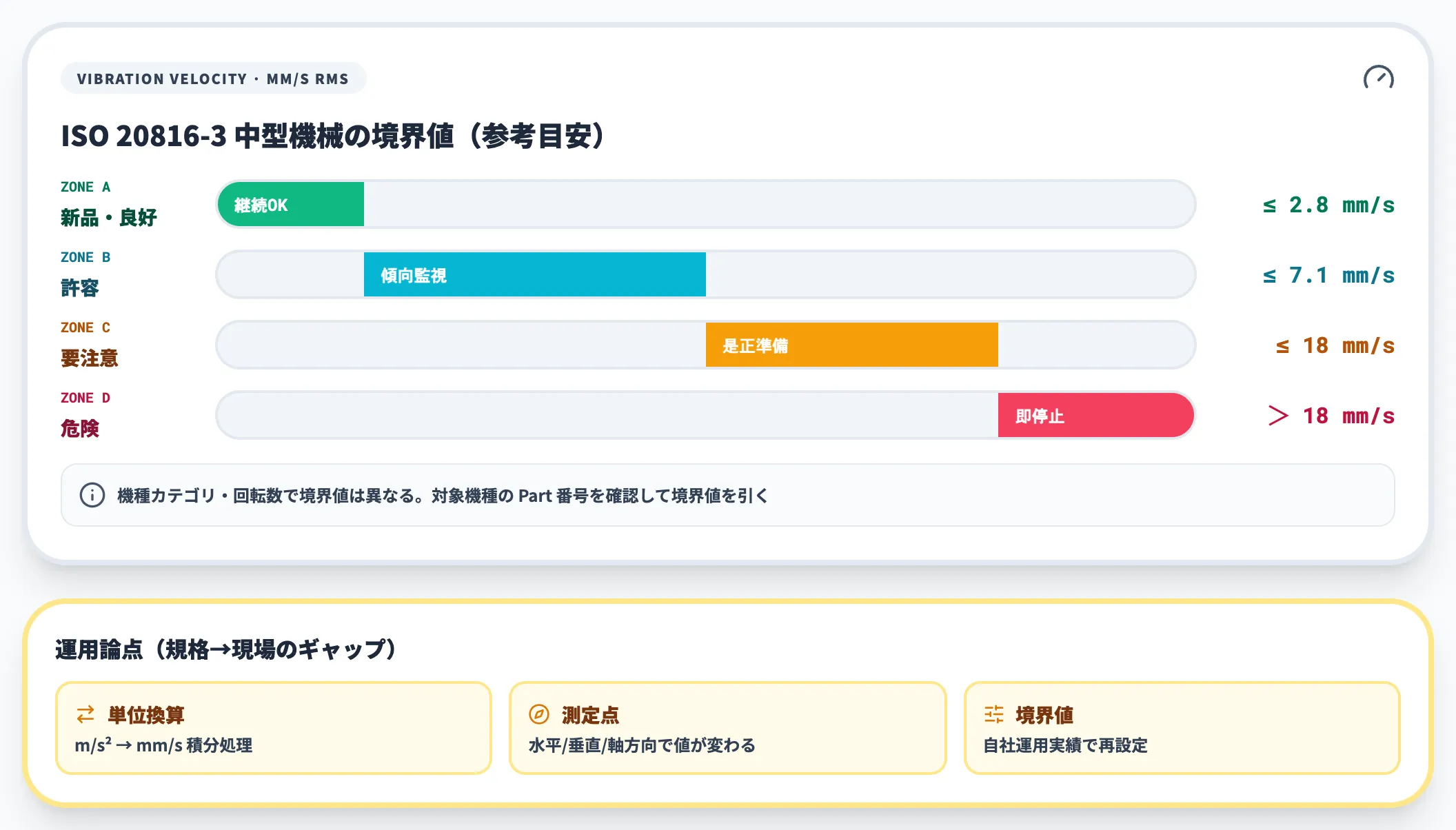The height and width of the screenshot is (830, 1456).
Task: Open the 単位換算 card
Action: click(x=274, y=728)
